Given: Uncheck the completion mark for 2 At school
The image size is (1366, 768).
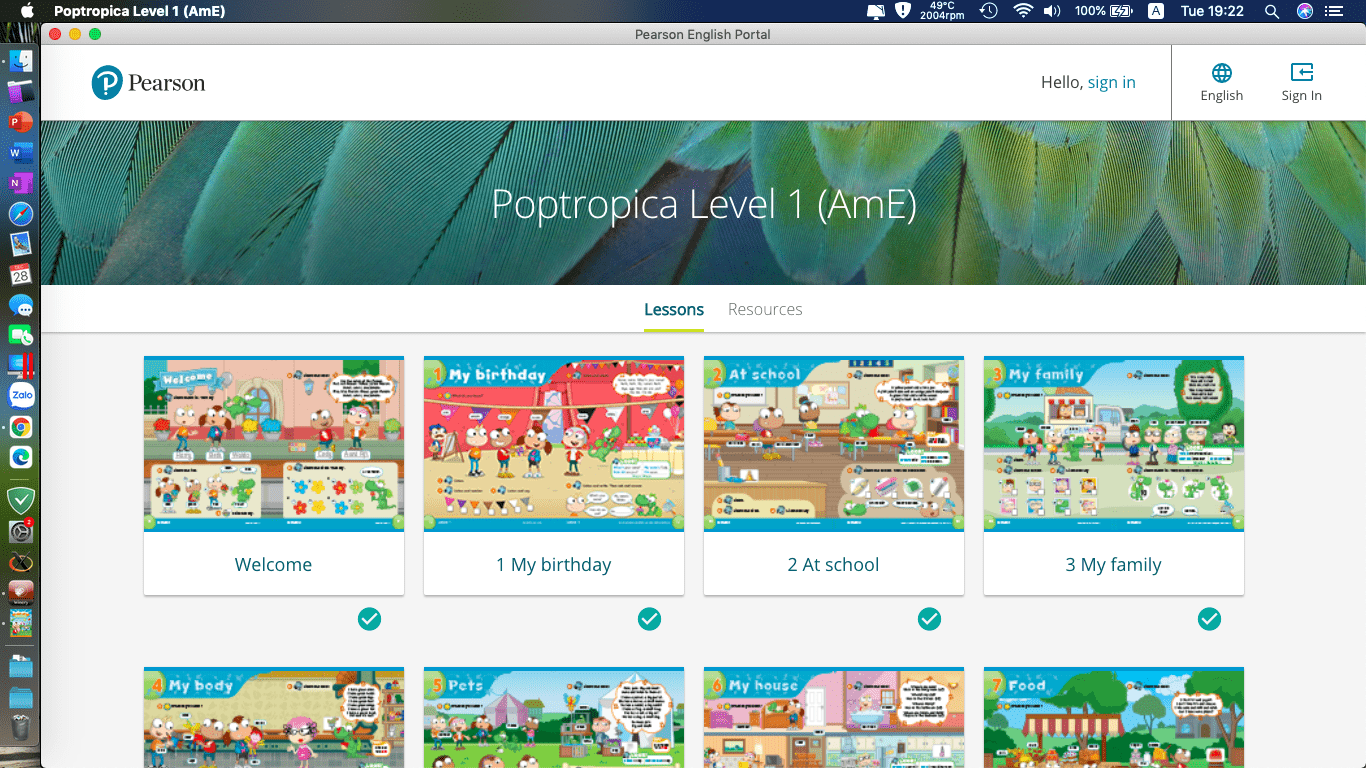Looking at the screenshot, I should tap(929, 619).
